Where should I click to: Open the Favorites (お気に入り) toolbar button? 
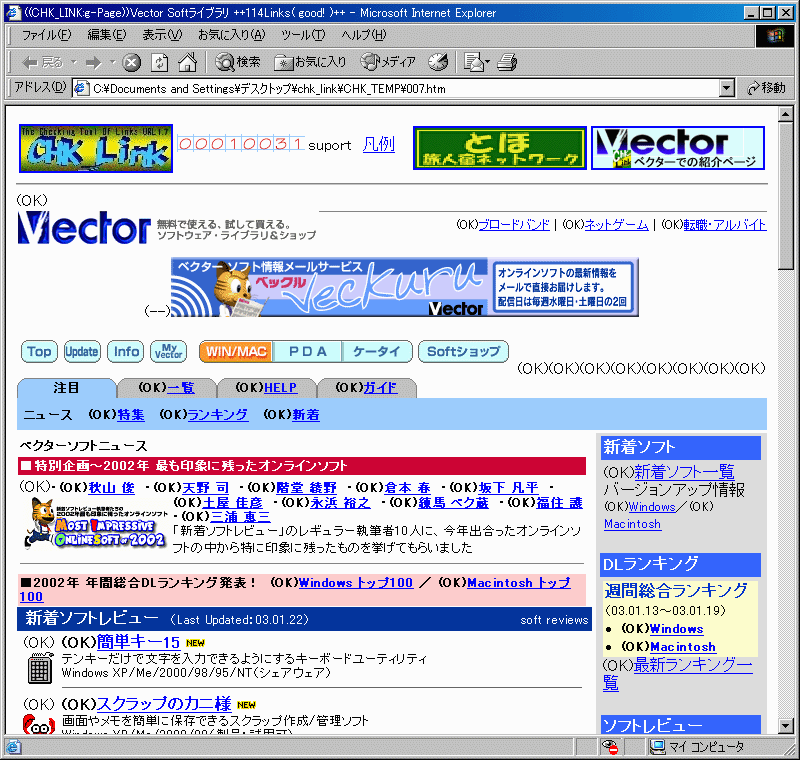coord(310,62)
